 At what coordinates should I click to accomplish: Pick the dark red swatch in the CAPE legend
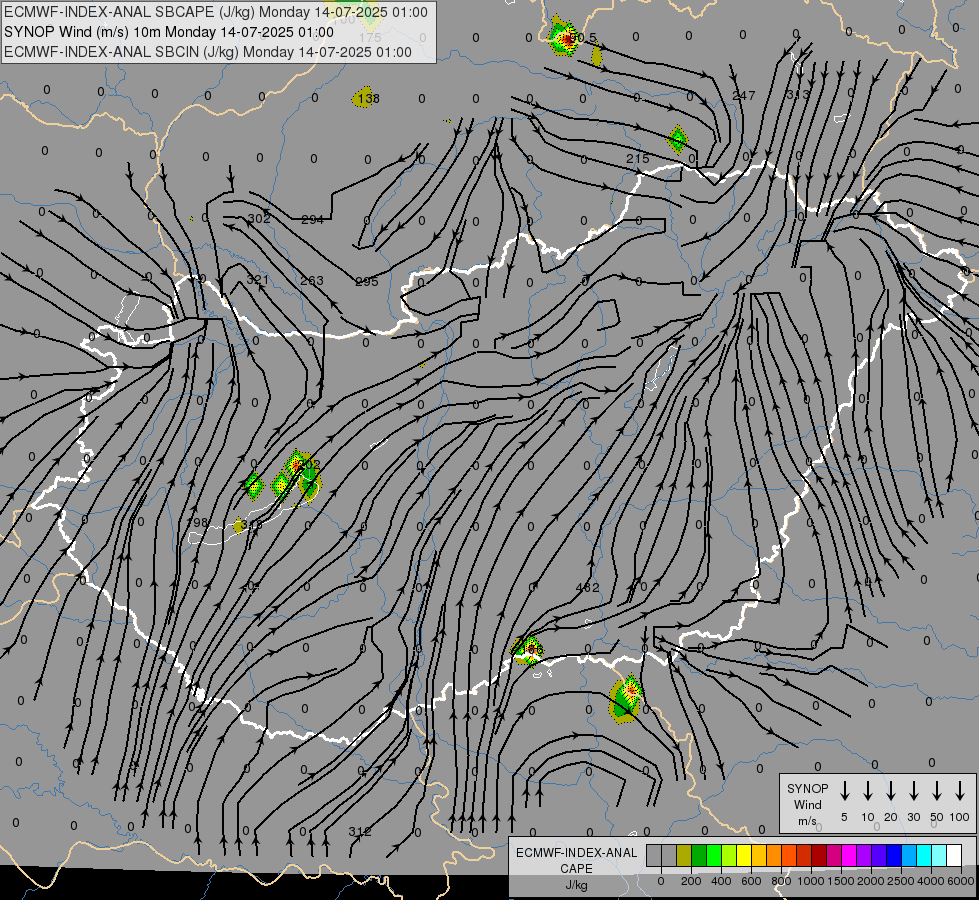tap(819, 856)
